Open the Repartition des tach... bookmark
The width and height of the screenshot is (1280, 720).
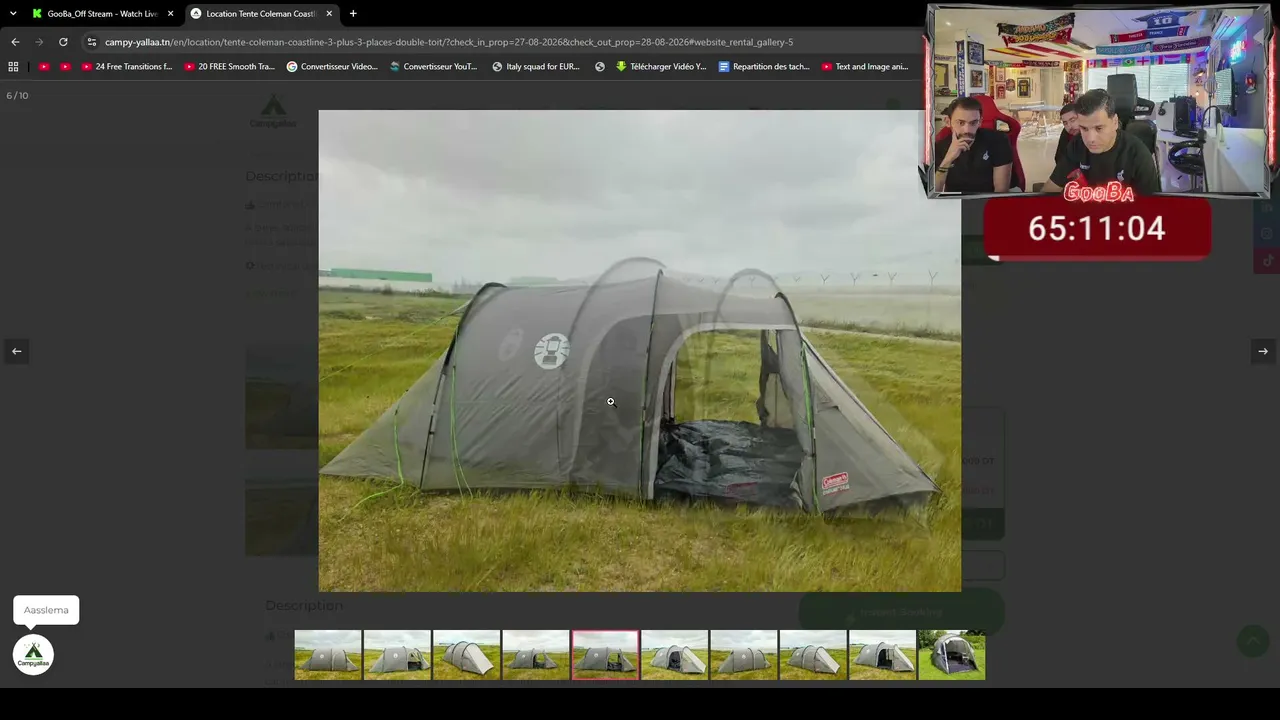coord(764,67)
